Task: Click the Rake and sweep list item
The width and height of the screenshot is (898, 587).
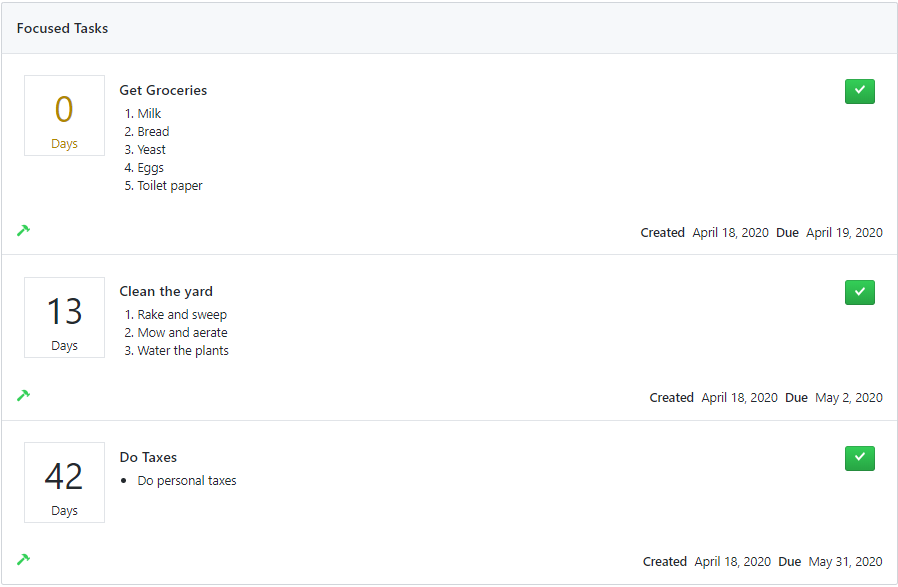Action: coord(182,314)
